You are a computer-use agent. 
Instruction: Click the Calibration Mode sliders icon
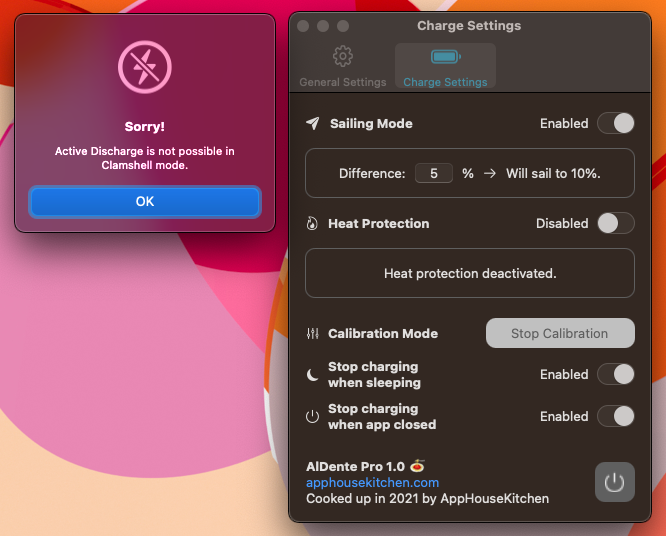(313, 333)
